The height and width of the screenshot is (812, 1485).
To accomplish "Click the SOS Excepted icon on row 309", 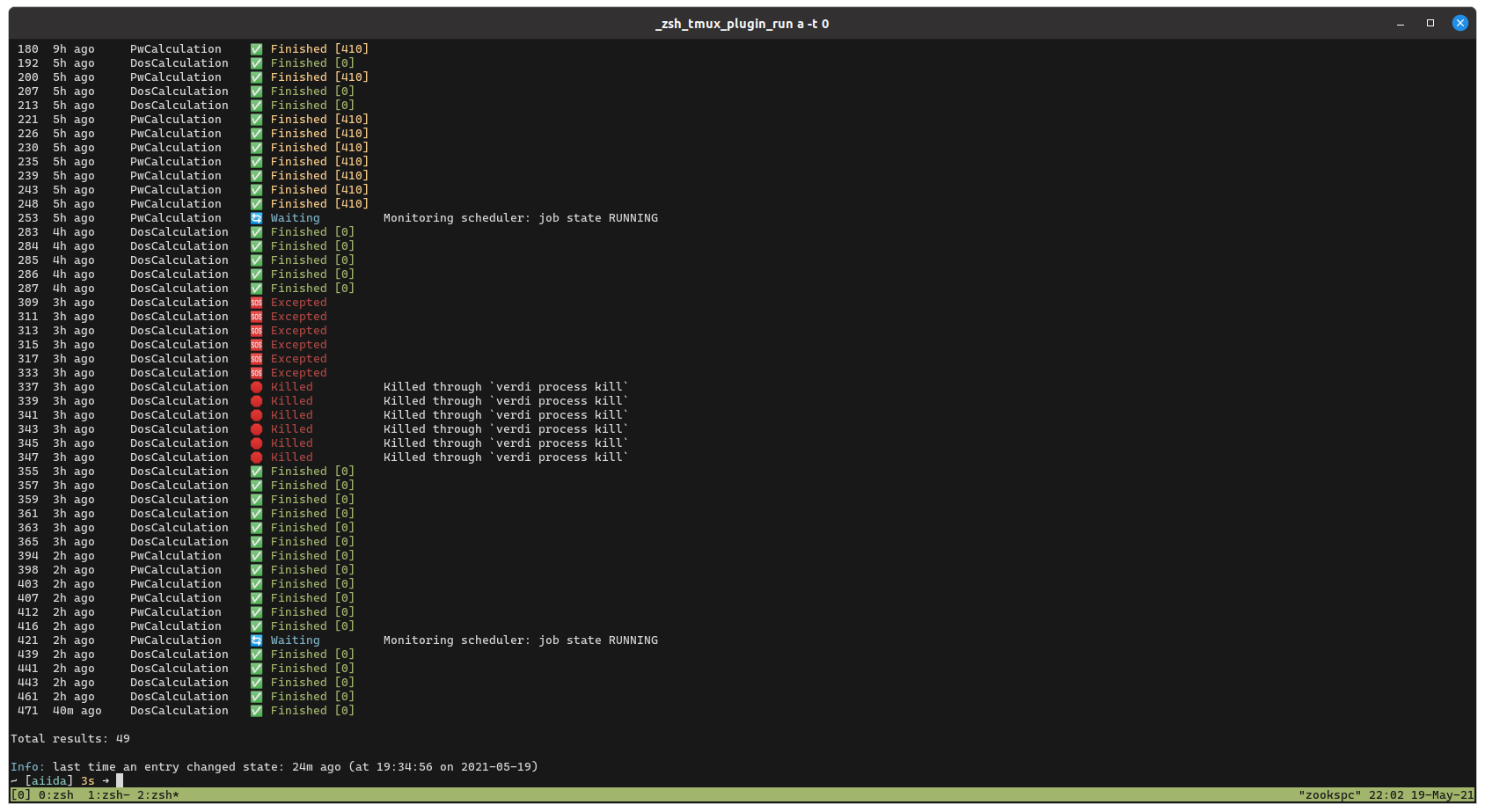I will pyautogui.click(x=256, y=302).
